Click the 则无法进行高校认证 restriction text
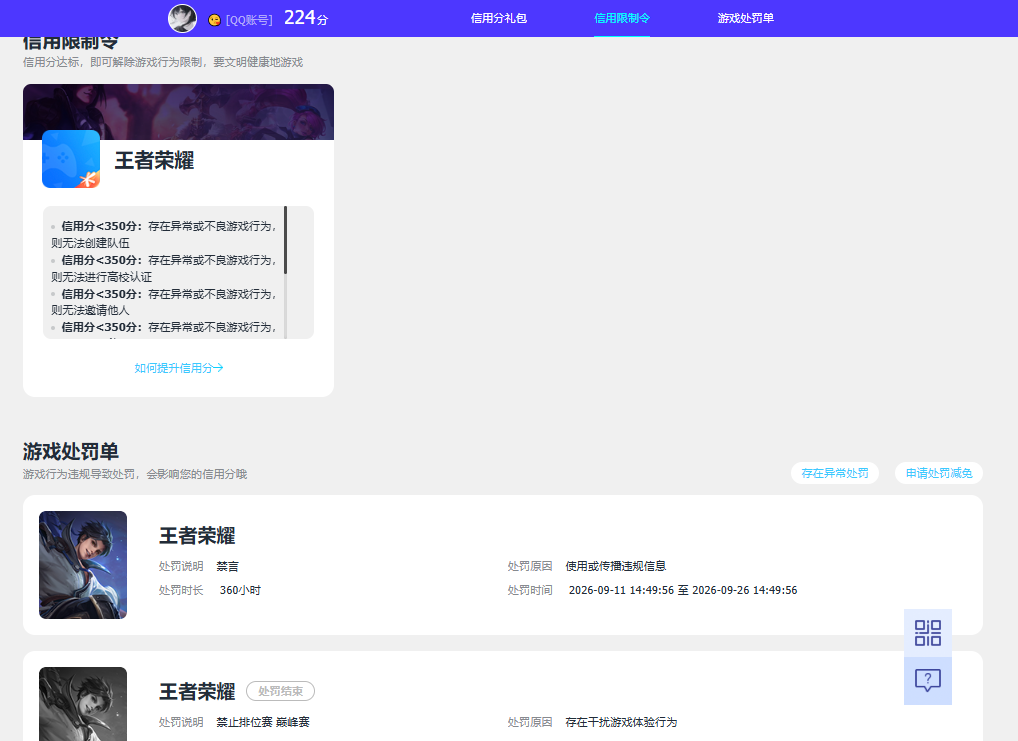1018x741 pixels. click(x=101, y=277)
